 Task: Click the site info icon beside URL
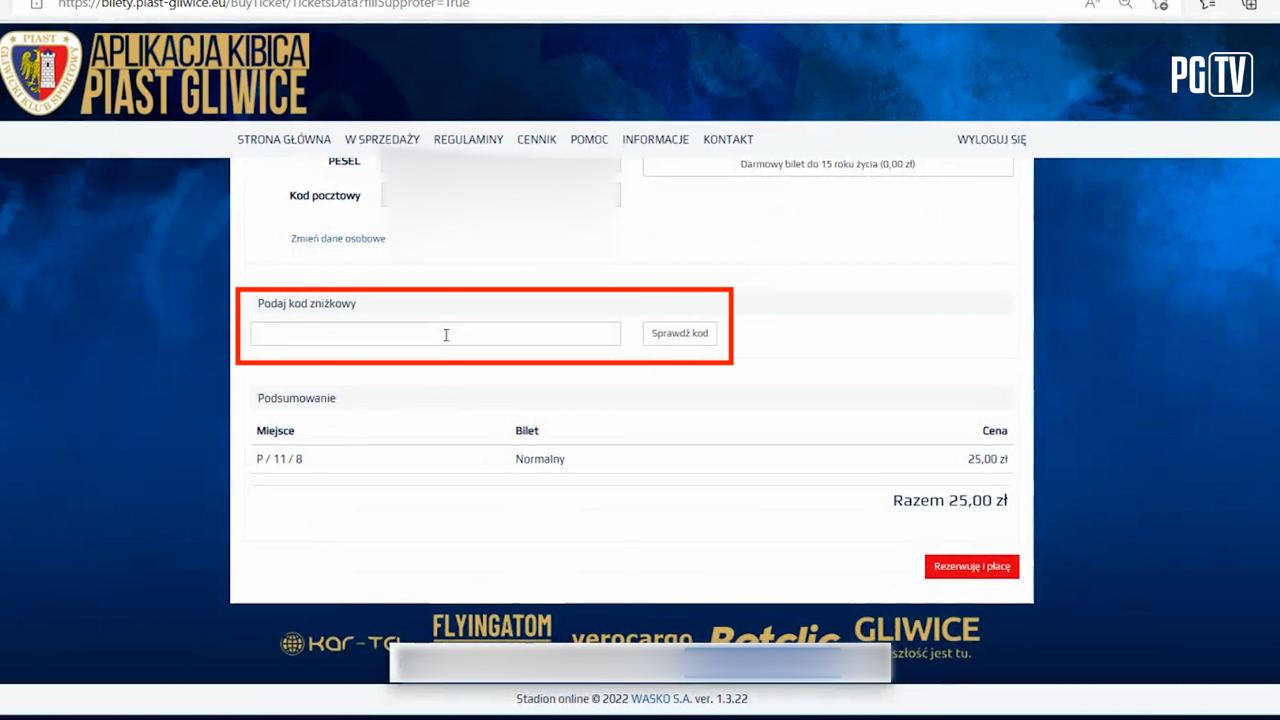click(x=36, y=4)
